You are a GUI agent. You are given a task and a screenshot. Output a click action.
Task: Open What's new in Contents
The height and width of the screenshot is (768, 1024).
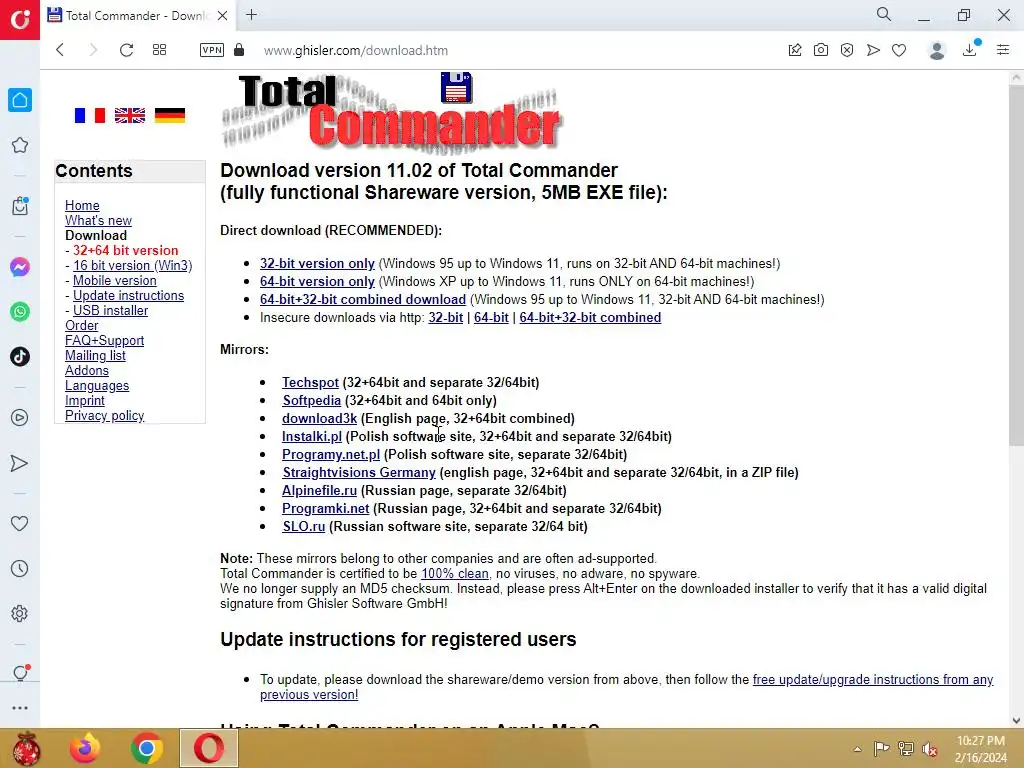[x=98, y=221]
